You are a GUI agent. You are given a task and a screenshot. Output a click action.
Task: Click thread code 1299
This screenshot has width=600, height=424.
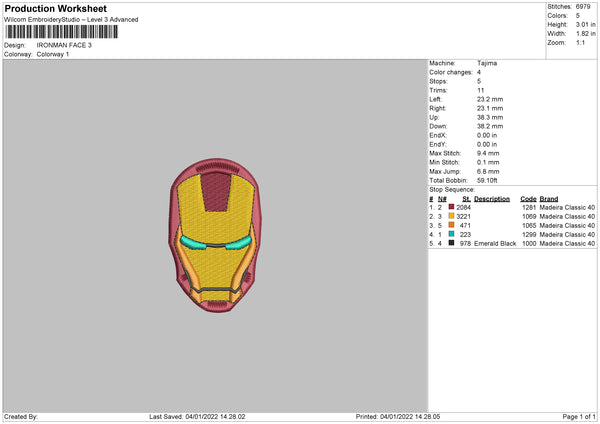(x=529, y=235)
